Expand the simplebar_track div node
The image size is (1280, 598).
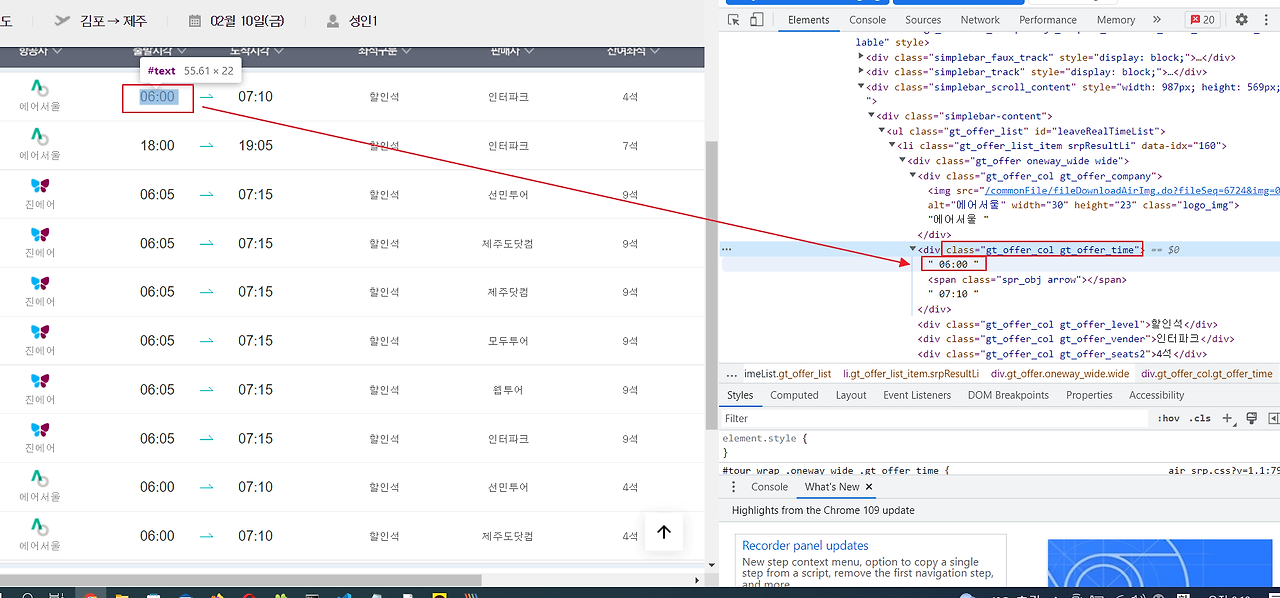[x=861, y=72]
